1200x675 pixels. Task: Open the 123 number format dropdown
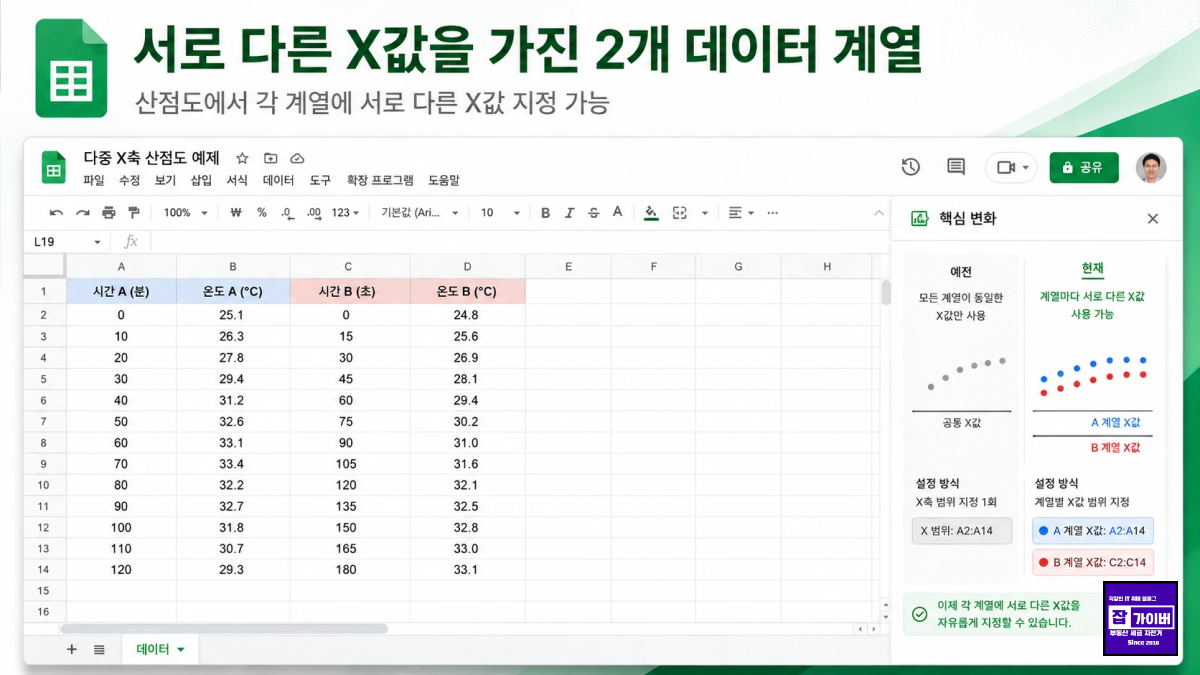347,213
